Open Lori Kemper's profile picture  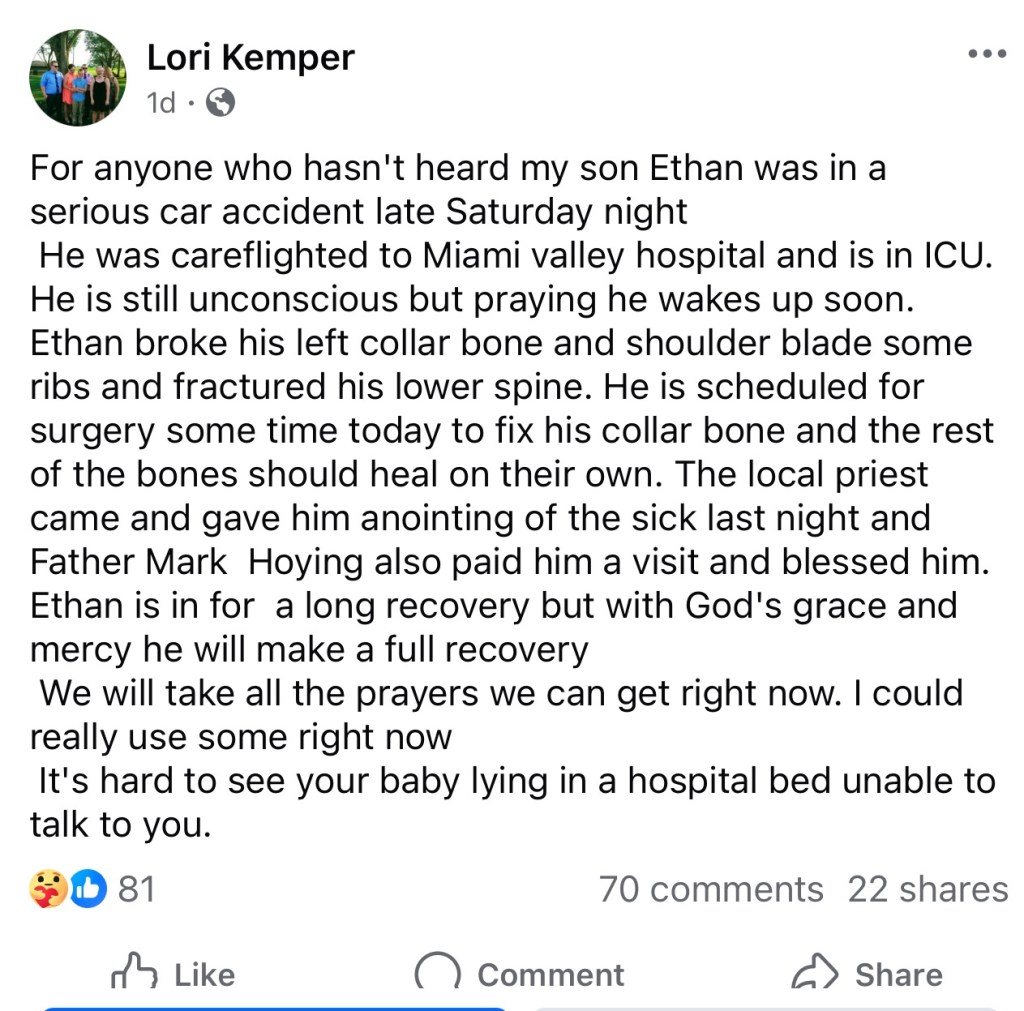point(78,78)
